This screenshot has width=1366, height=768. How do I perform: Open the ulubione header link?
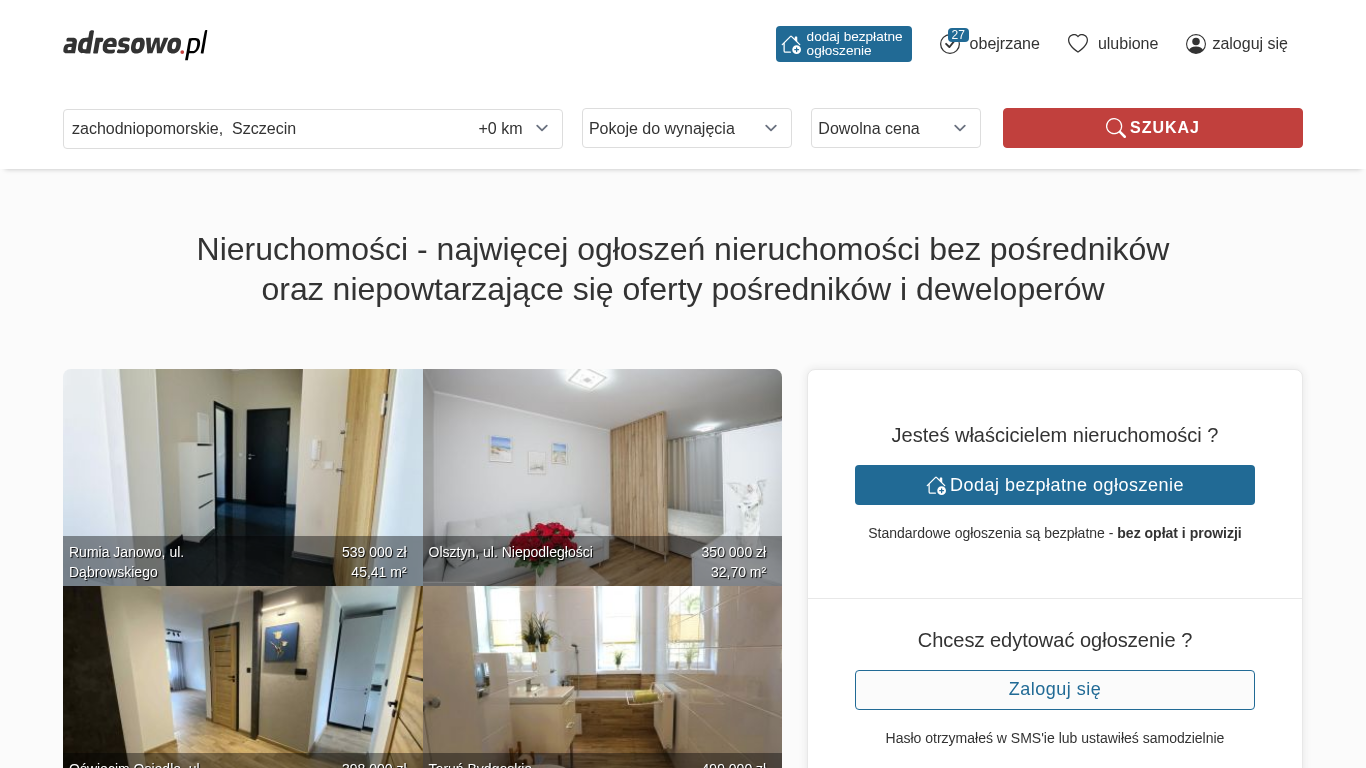tap(1128, 44)
